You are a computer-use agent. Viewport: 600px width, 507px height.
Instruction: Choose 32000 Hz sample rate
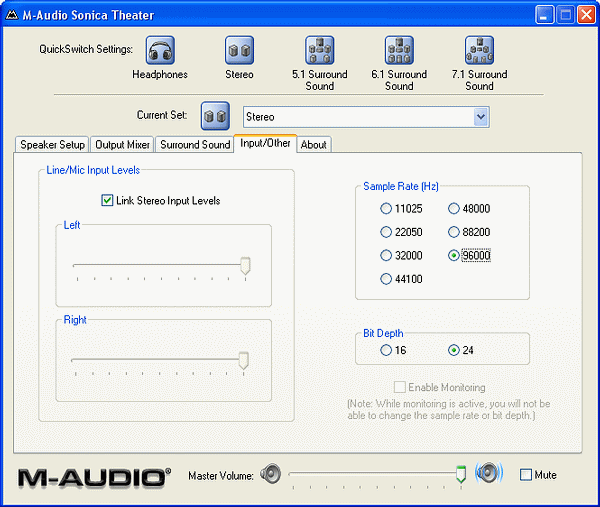[x=386, y=255]
